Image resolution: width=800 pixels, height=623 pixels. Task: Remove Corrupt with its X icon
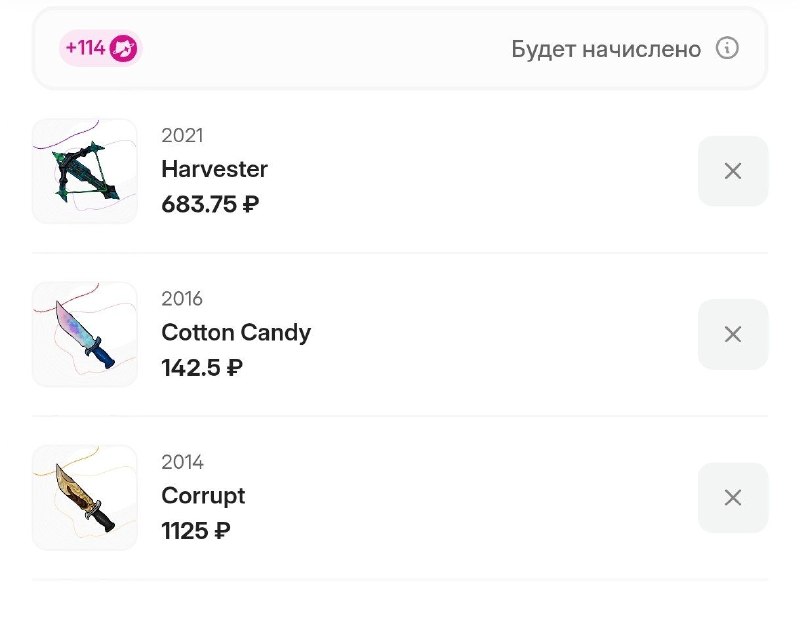click(733, 497)
